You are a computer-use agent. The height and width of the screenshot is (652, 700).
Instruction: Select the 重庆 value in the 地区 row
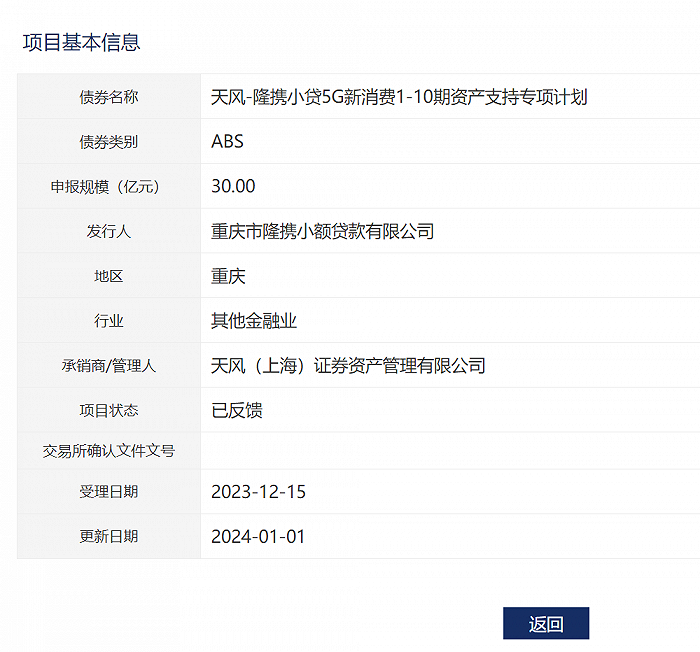tap(228, 276)
